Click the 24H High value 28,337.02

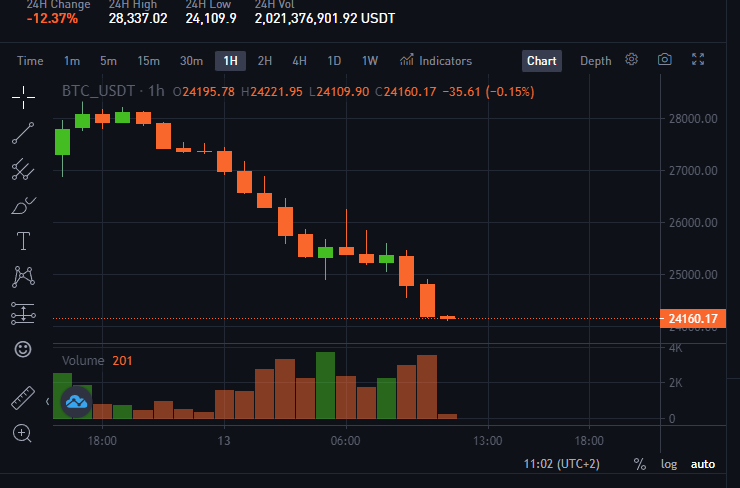(x=138, y=18)
